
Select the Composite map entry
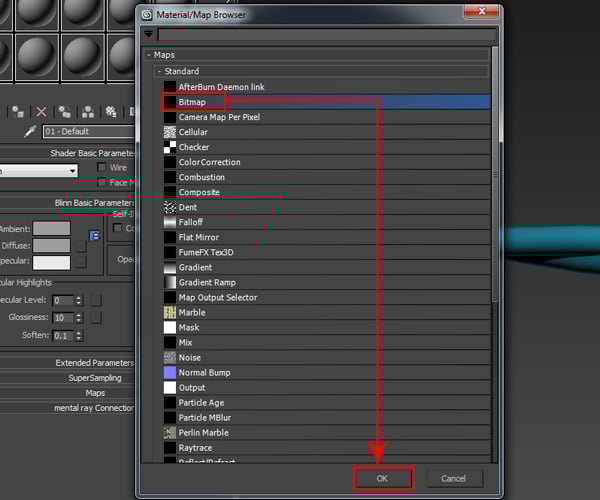pos(326,192)
